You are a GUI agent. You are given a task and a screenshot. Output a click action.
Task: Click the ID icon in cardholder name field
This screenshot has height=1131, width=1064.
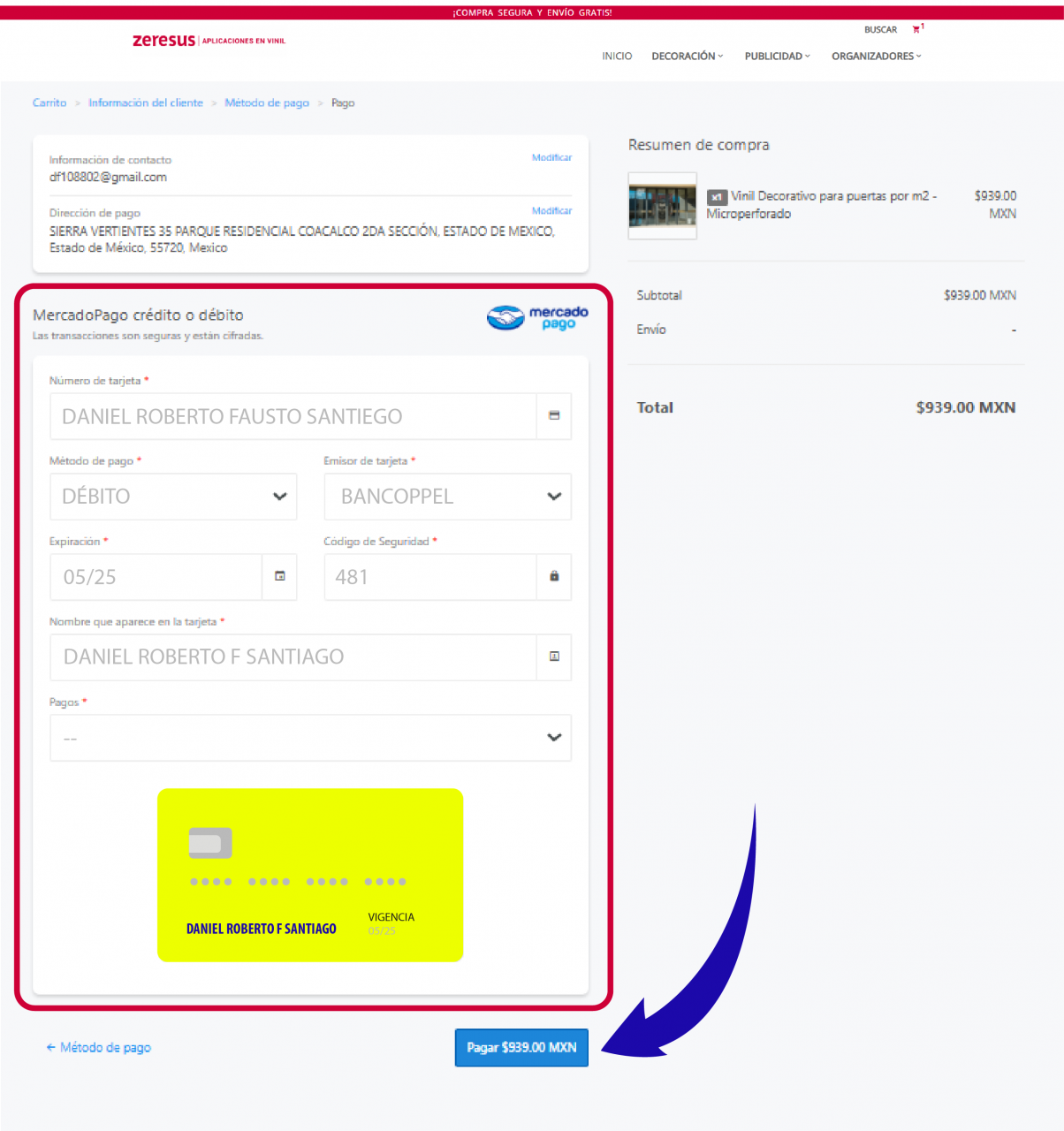pos(554,657)
